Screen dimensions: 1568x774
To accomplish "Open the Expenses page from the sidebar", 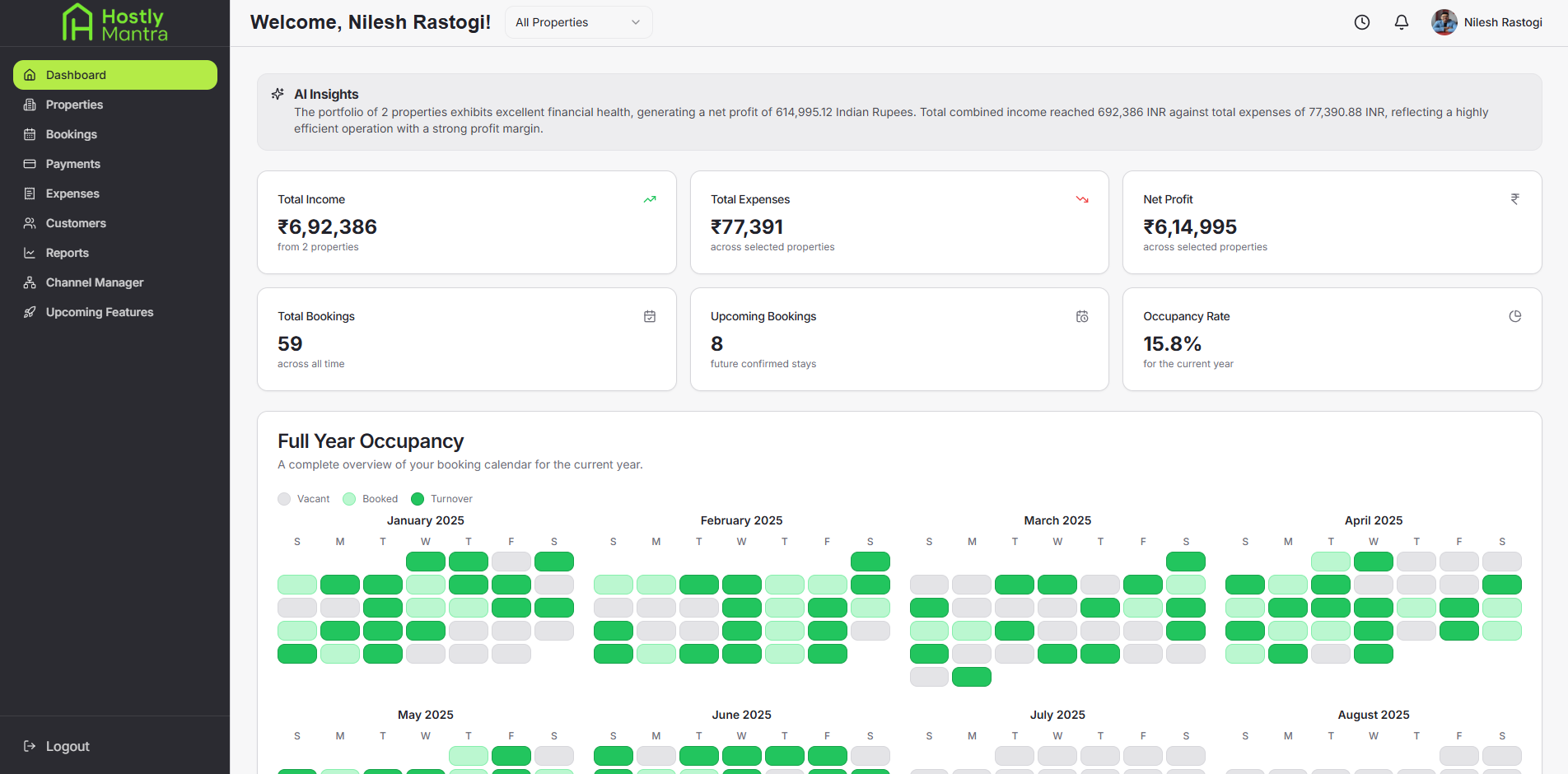I will click(73, 193).
